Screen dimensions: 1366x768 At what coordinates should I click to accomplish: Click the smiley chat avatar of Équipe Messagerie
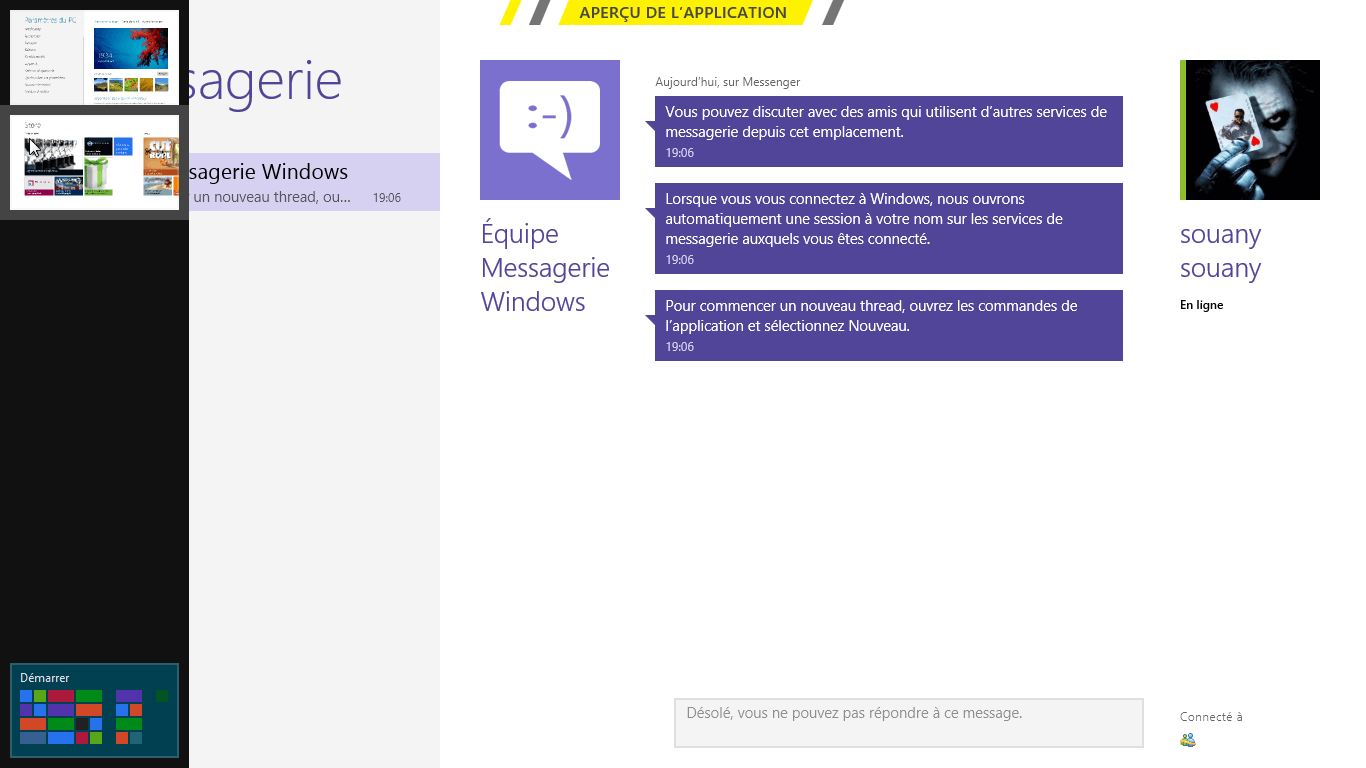550,130
